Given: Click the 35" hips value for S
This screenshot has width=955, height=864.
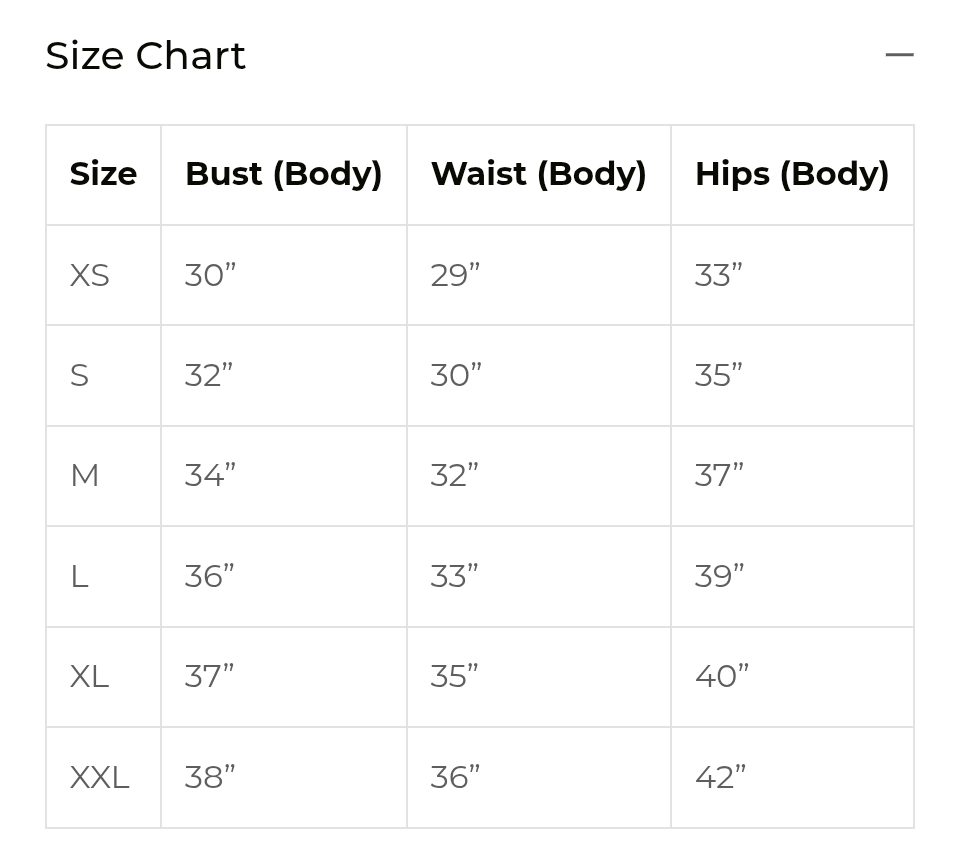Looking at the screenshot, I should click(717, 375).
